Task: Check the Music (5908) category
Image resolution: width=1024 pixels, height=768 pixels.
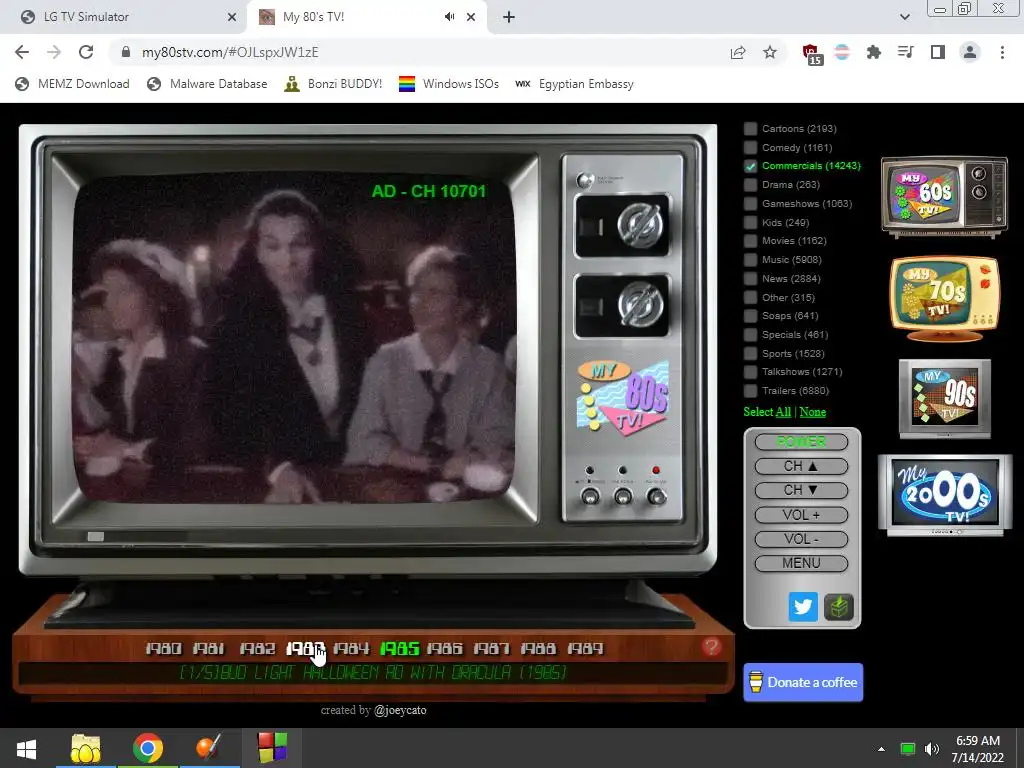Action: coord(751,260)
